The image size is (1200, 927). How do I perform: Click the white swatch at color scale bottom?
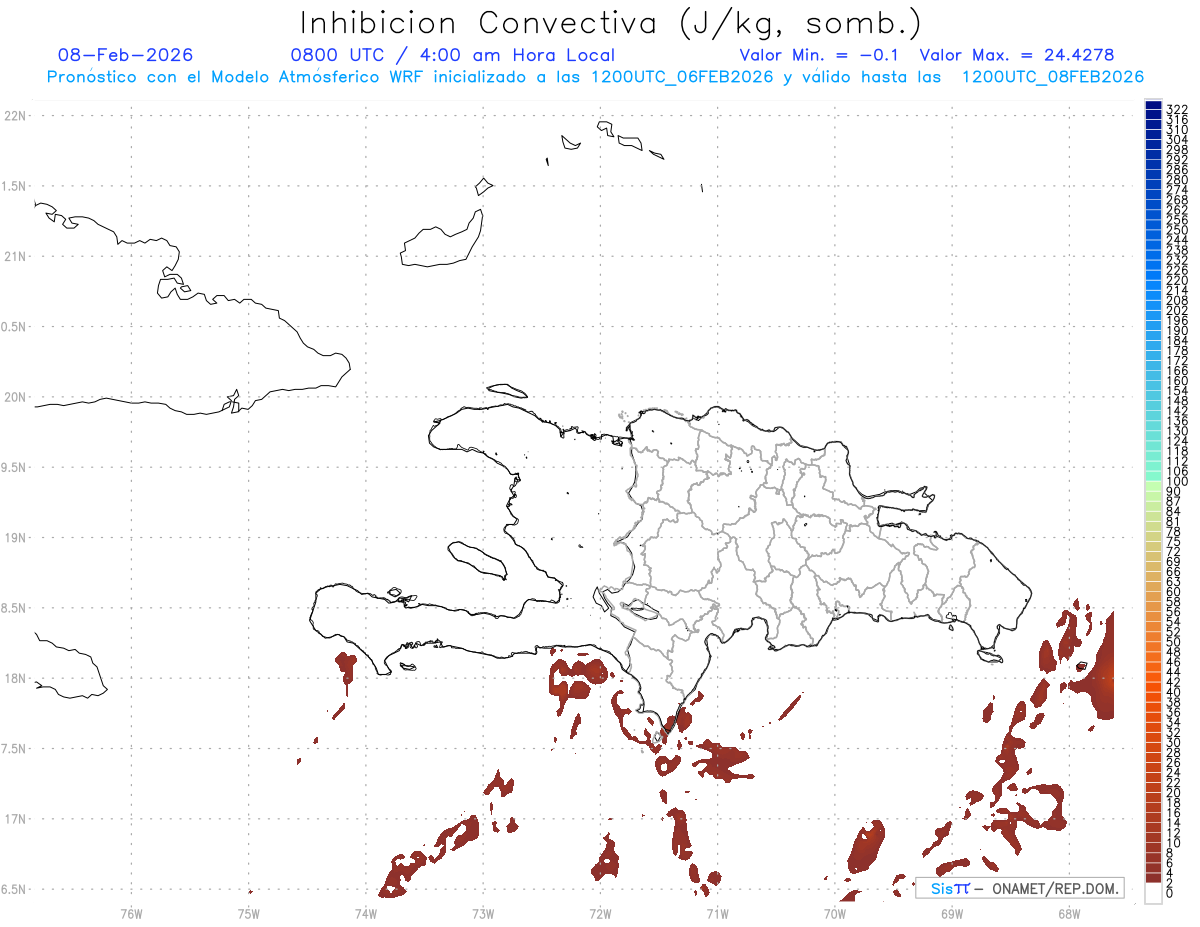1153,892
